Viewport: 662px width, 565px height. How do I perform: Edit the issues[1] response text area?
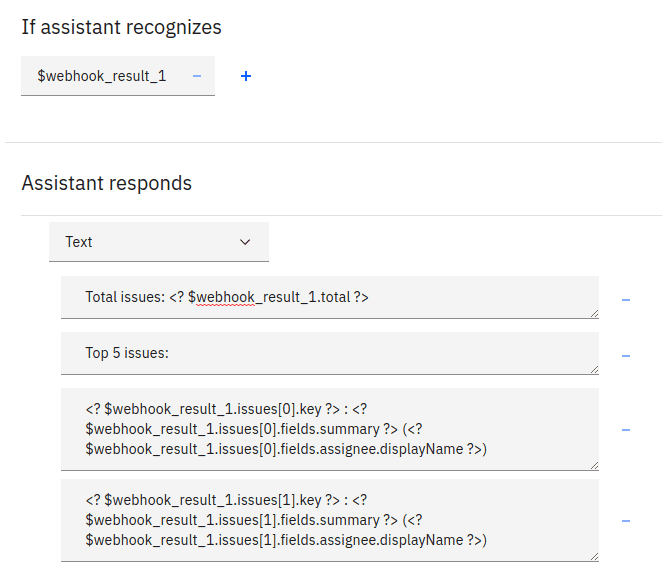coord(330,520)
